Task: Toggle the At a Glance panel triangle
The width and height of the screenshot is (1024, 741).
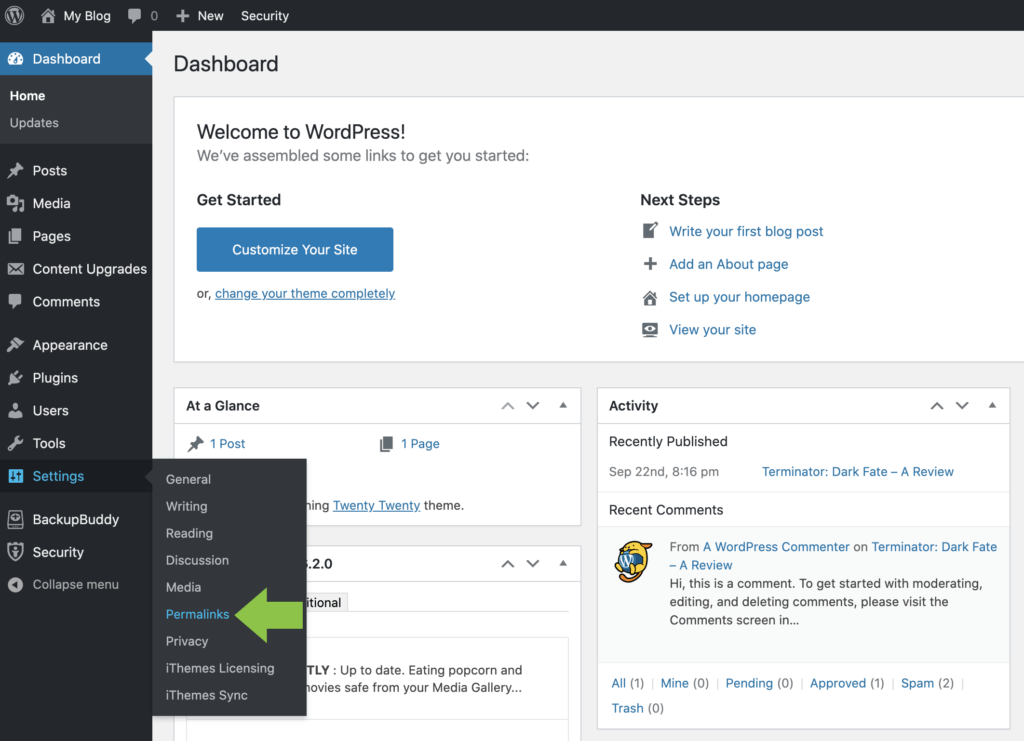Action: 563,406
